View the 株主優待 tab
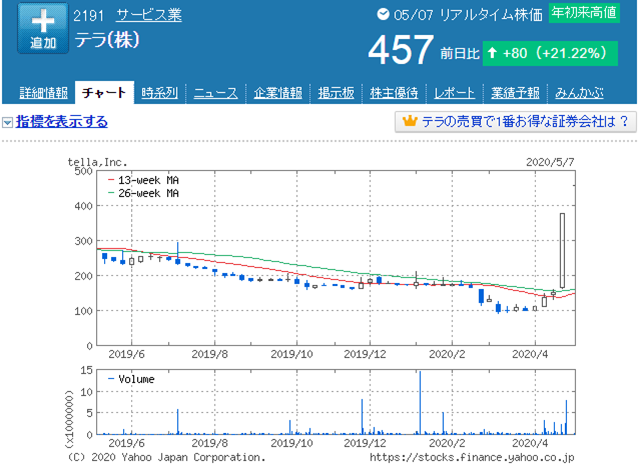 click(x=394, y=93)
